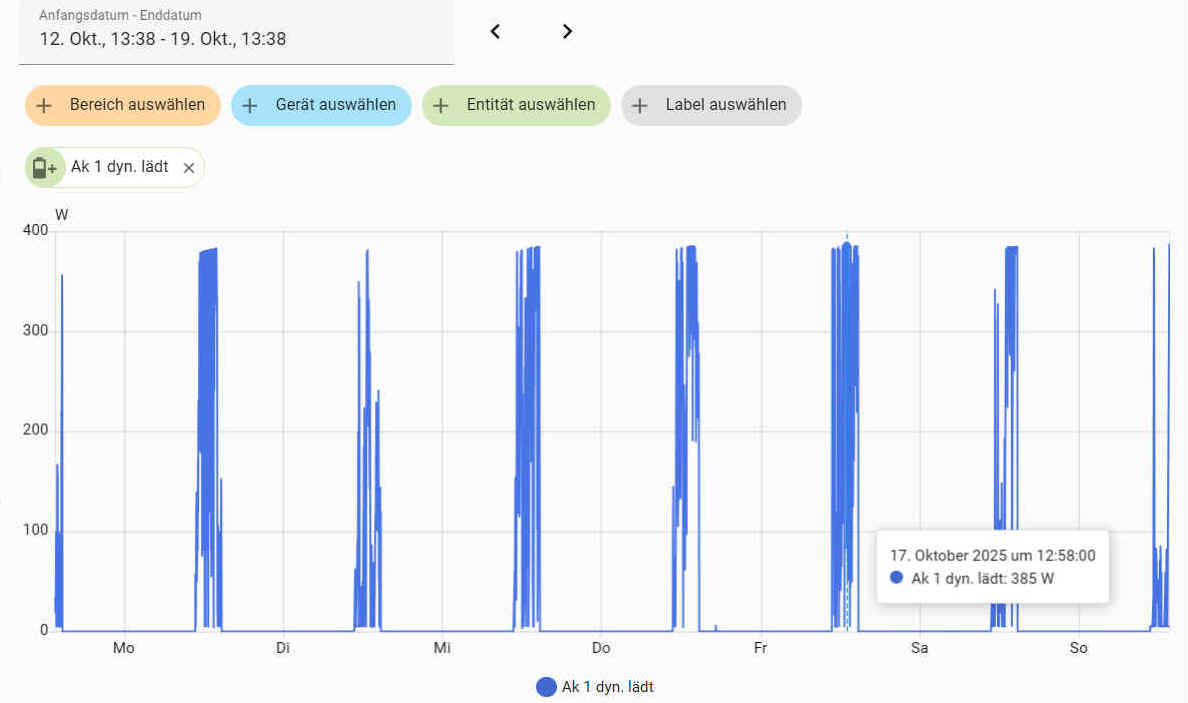Image resolution: width=1188 pixels, height=703 pixels.
Task: Click the blue legend color dot
Action: pyautogui.click(x=546, y=687)
